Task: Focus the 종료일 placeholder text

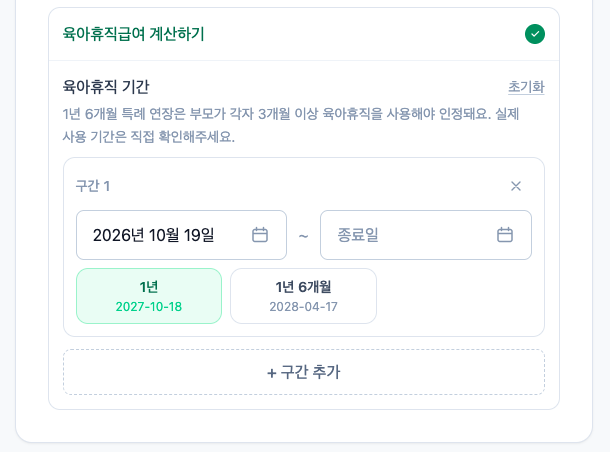Action: point(358,235)
